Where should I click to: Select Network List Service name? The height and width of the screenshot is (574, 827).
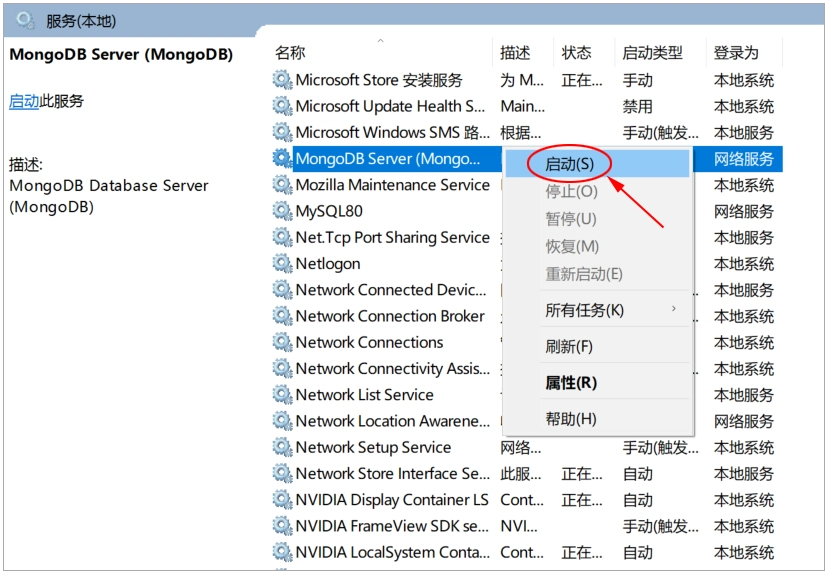click(x=364, y=395)
